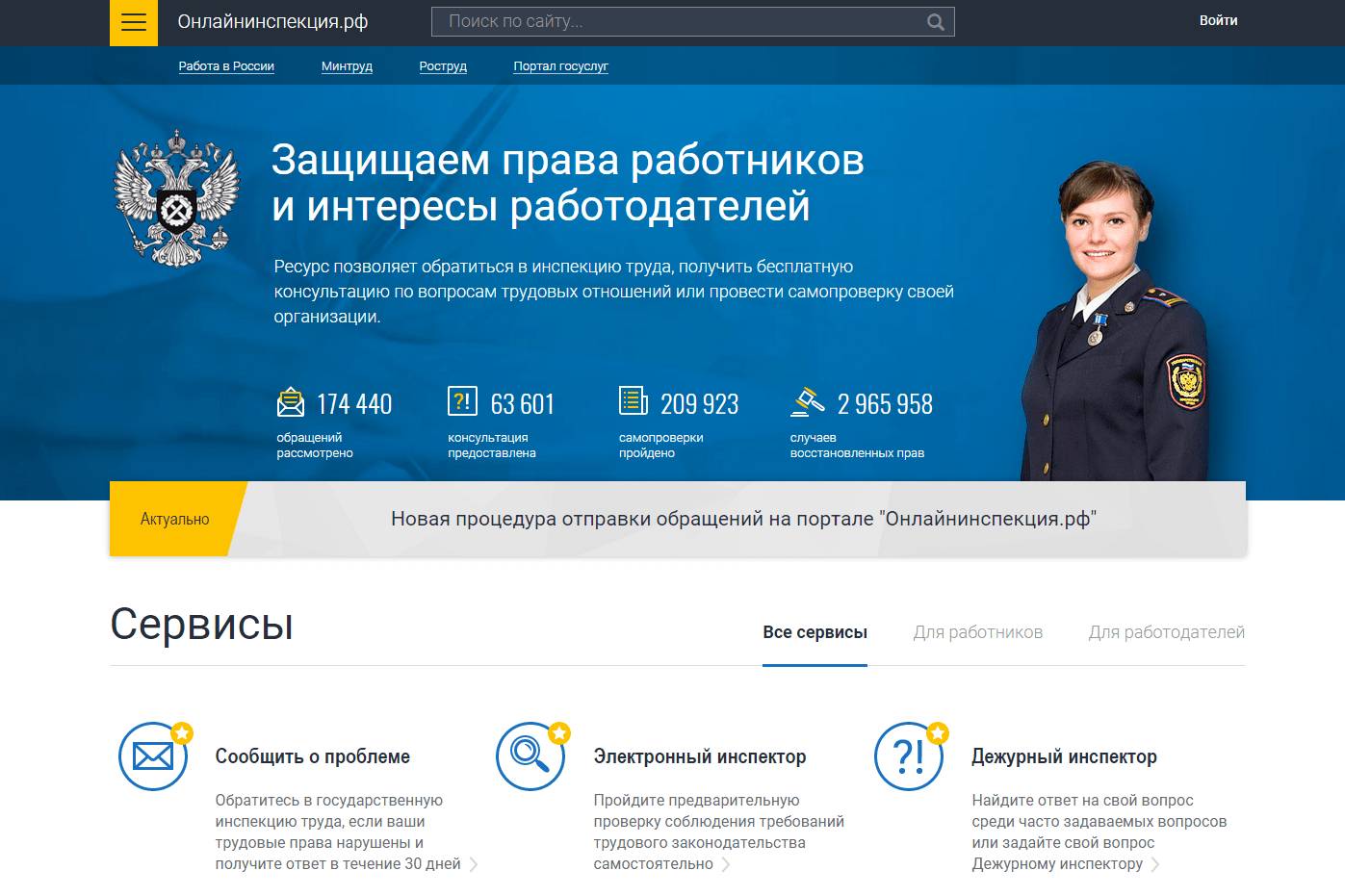The height and width of the screenshot is (896, 1345).
Task: Open the Работа в России link
Action: [226, 66]
